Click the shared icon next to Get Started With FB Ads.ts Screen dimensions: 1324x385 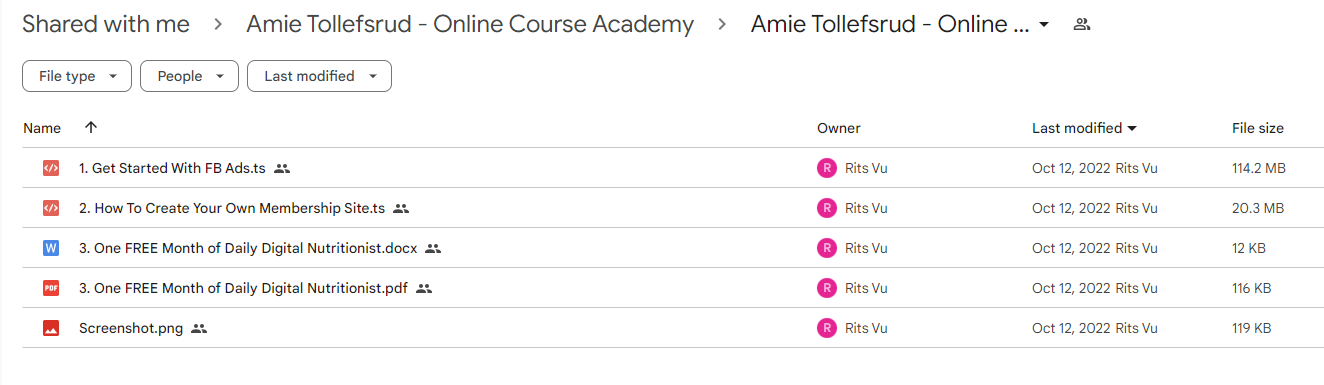(282, 169)
